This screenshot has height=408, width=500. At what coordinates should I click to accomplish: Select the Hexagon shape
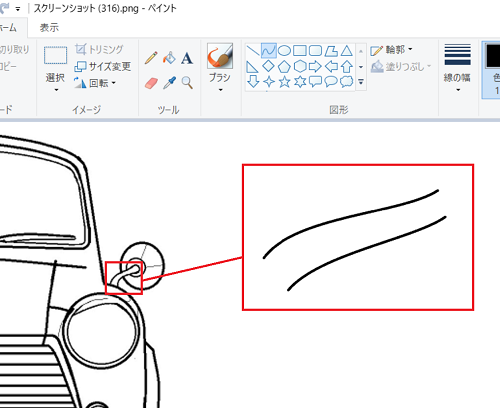point(300,66)
